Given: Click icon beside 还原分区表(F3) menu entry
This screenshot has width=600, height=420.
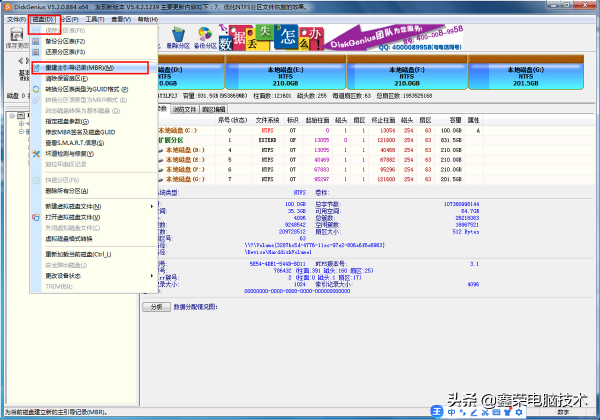Looking at the screenshot, I should [37, 54].
